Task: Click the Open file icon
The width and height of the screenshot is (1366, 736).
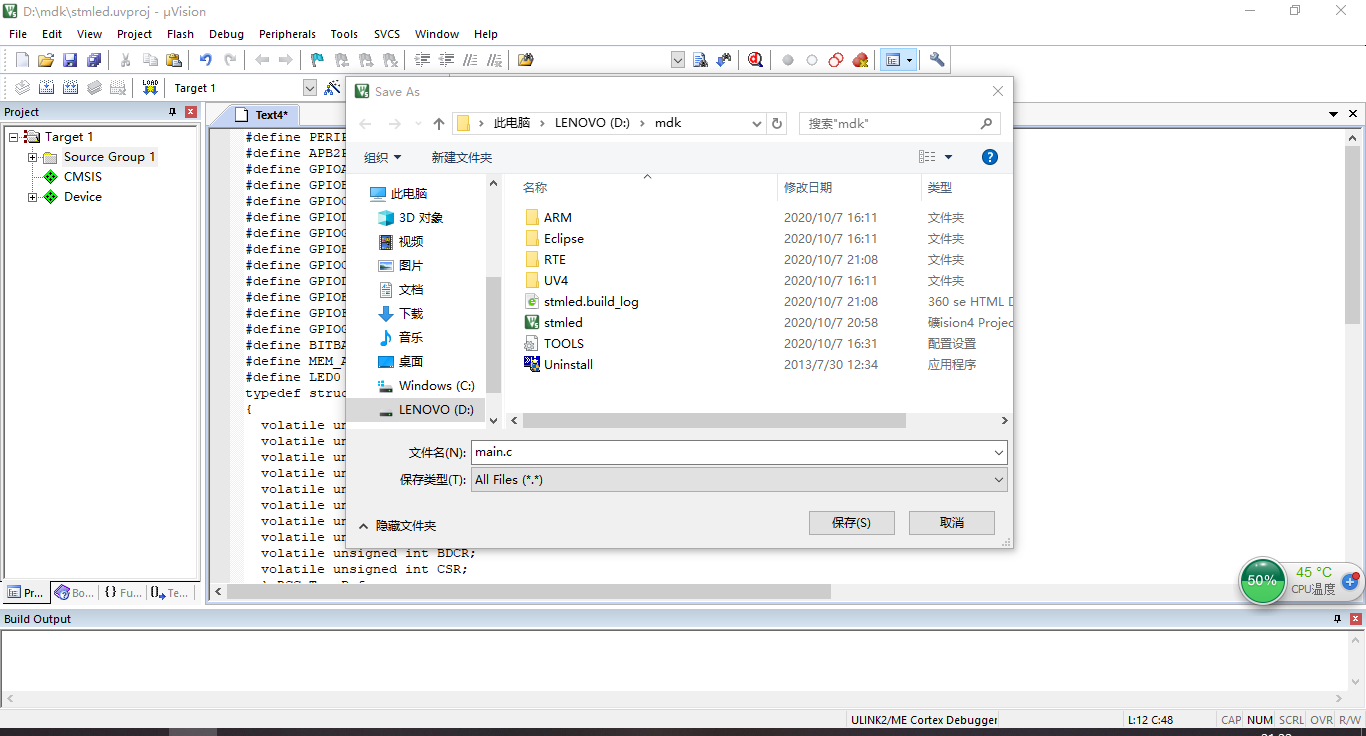Action: tap(46, 60)
